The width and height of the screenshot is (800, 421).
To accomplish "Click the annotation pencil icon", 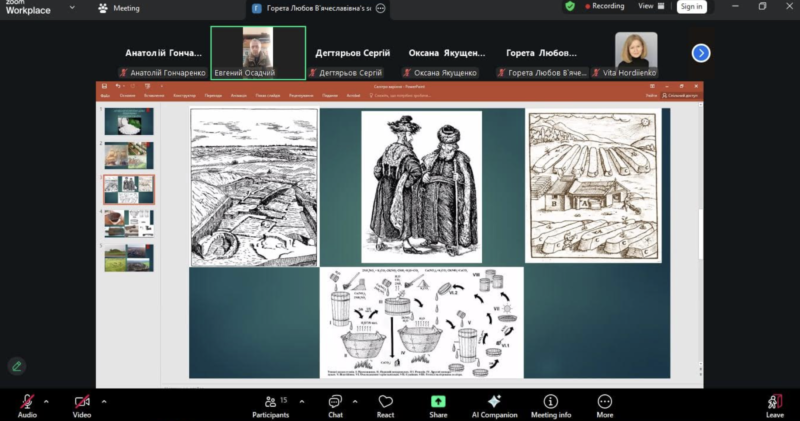I will 16,366.
